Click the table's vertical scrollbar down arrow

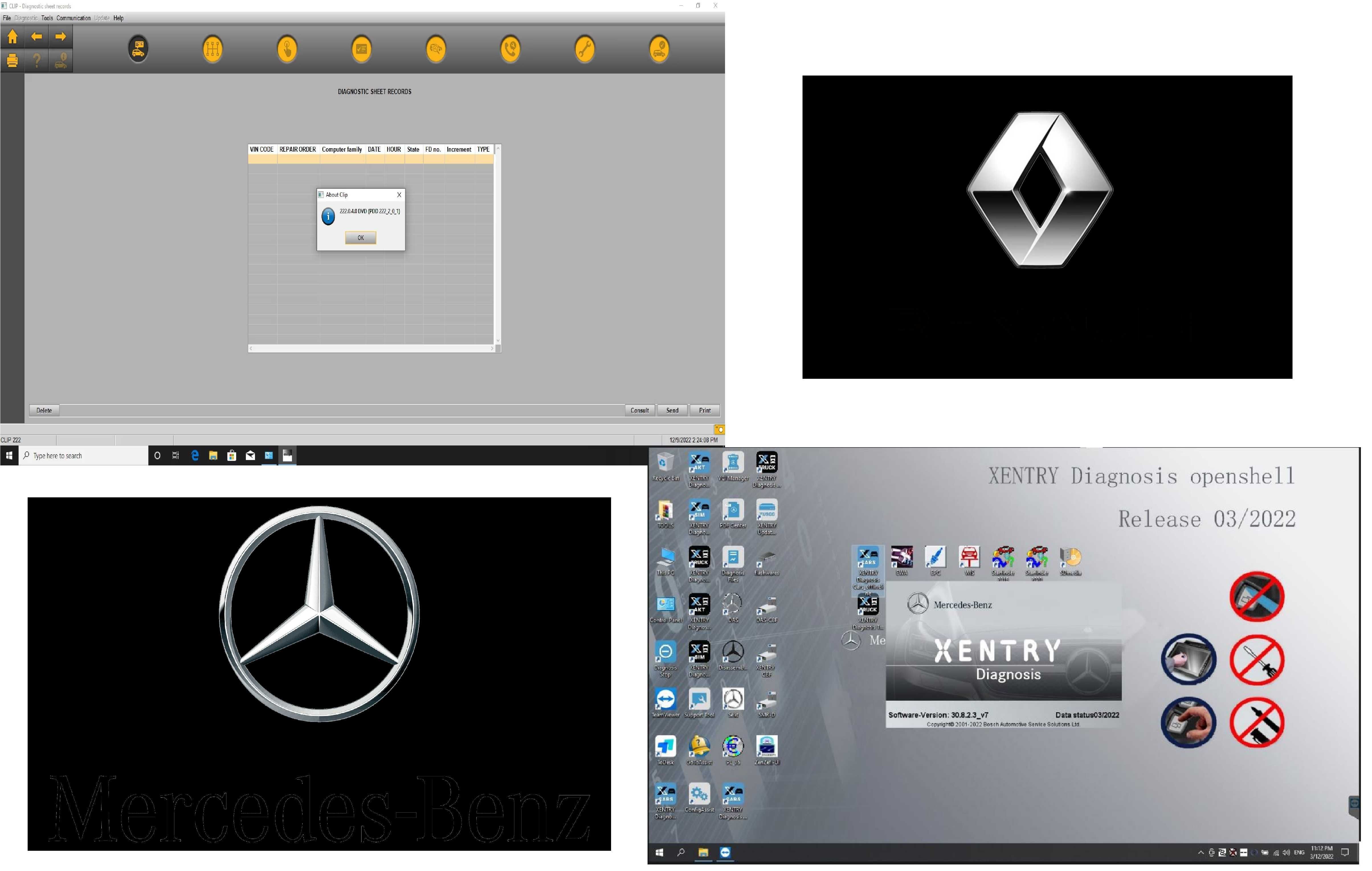(x=498, y=341)
